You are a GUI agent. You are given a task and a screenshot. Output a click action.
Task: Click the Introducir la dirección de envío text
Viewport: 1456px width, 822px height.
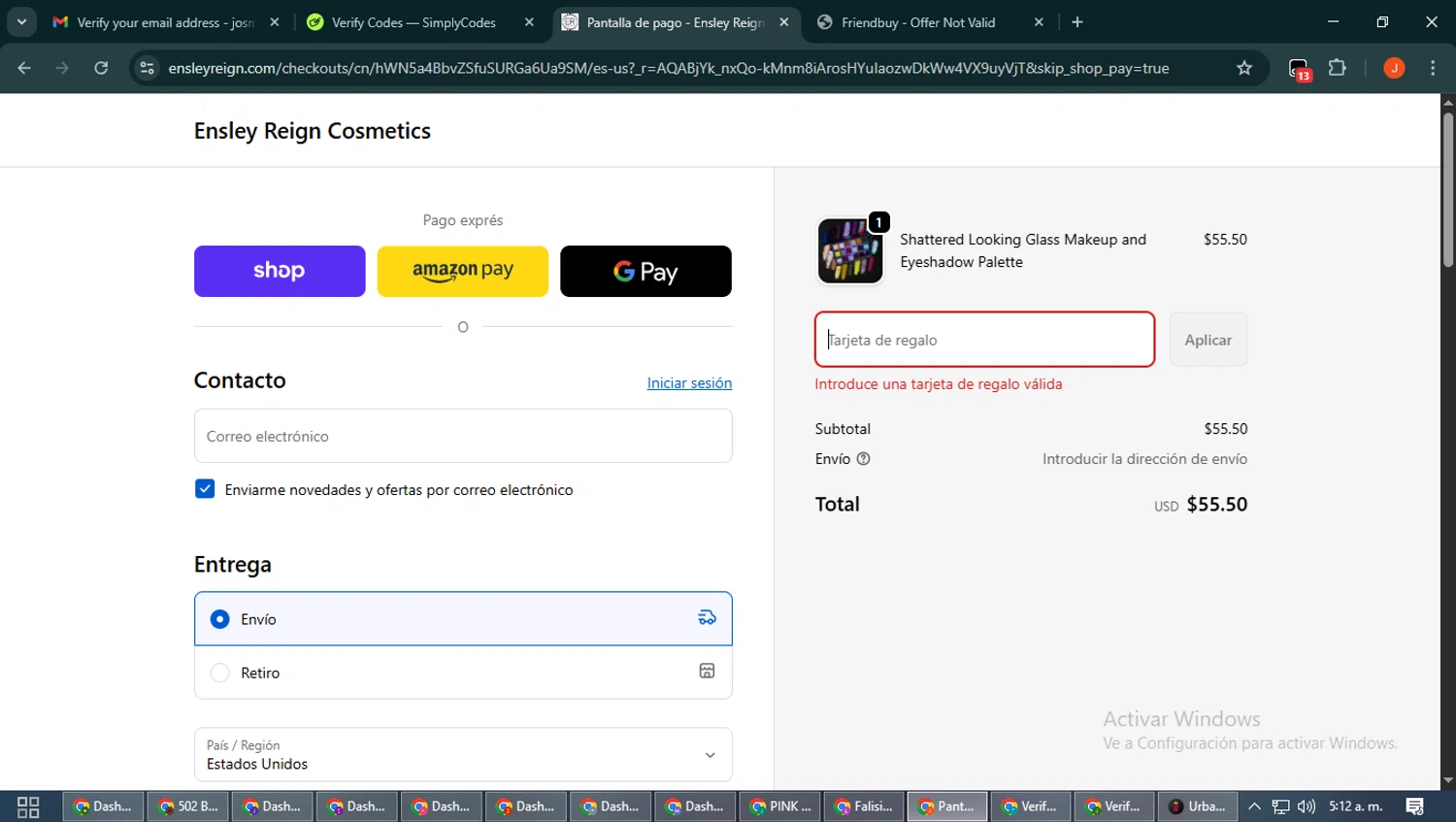click(1144, 459)
